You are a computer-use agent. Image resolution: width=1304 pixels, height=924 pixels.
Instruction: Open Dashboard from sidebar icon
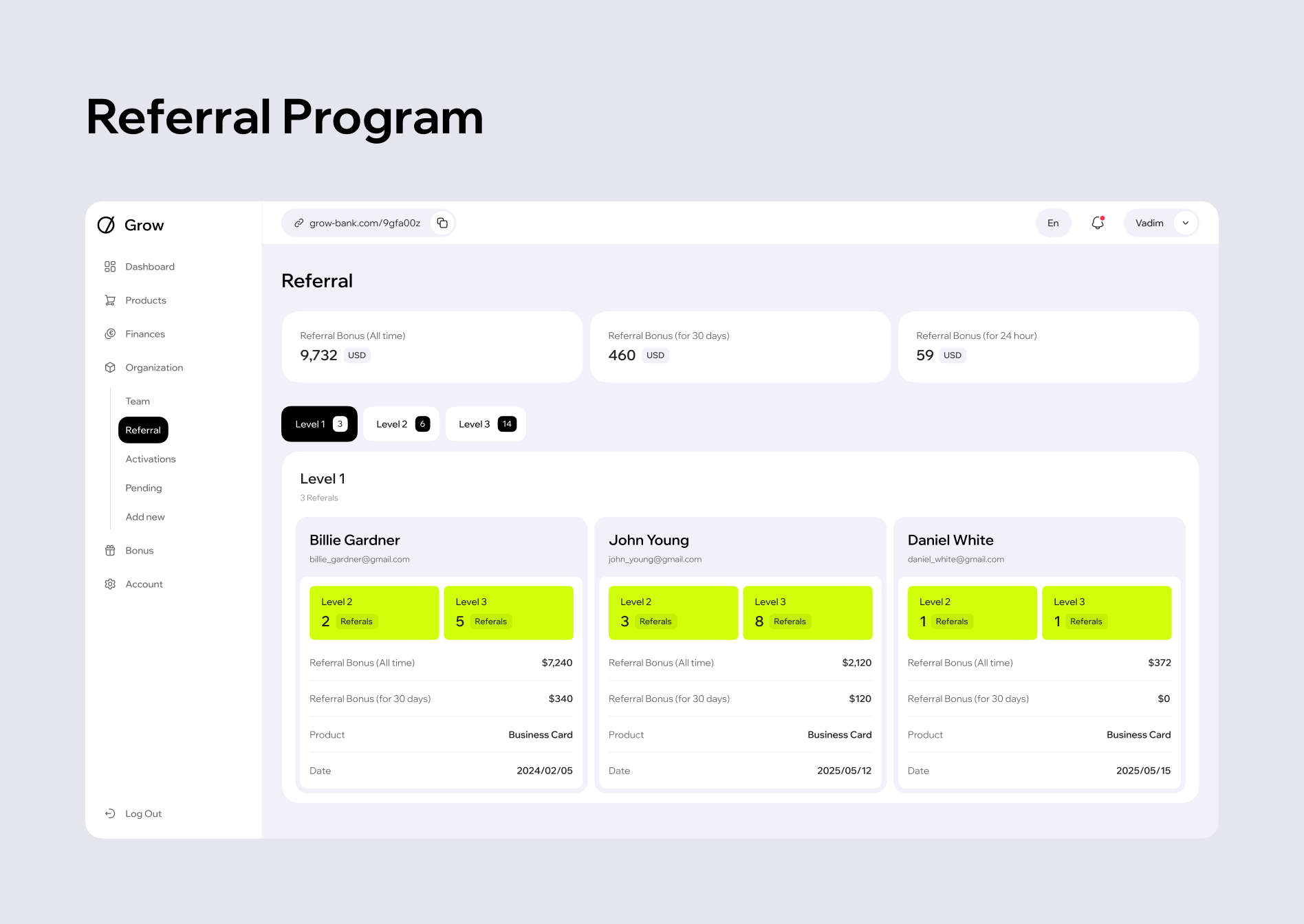click(x=110, y=267)
